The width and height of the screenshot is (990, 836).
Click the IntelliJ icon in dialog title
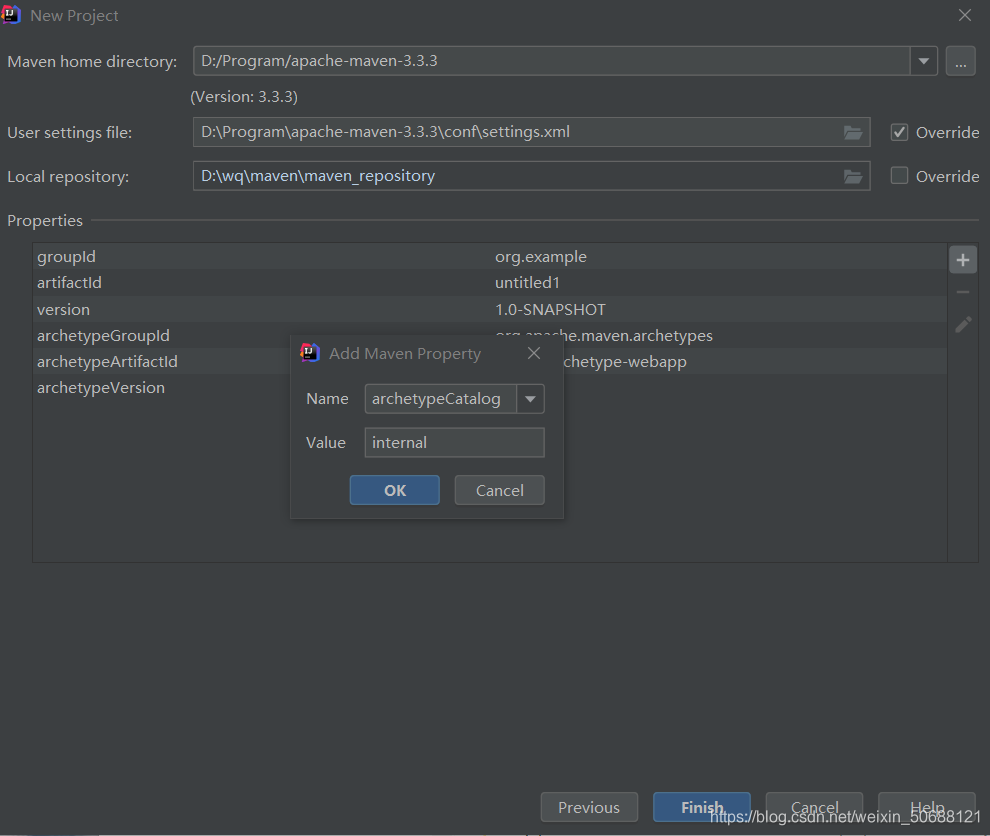310,353
